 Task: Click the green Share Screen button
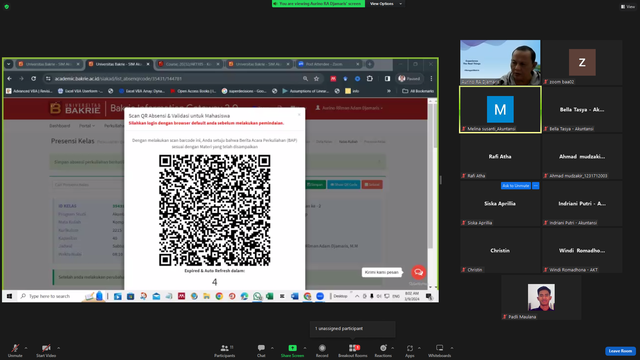292,350
